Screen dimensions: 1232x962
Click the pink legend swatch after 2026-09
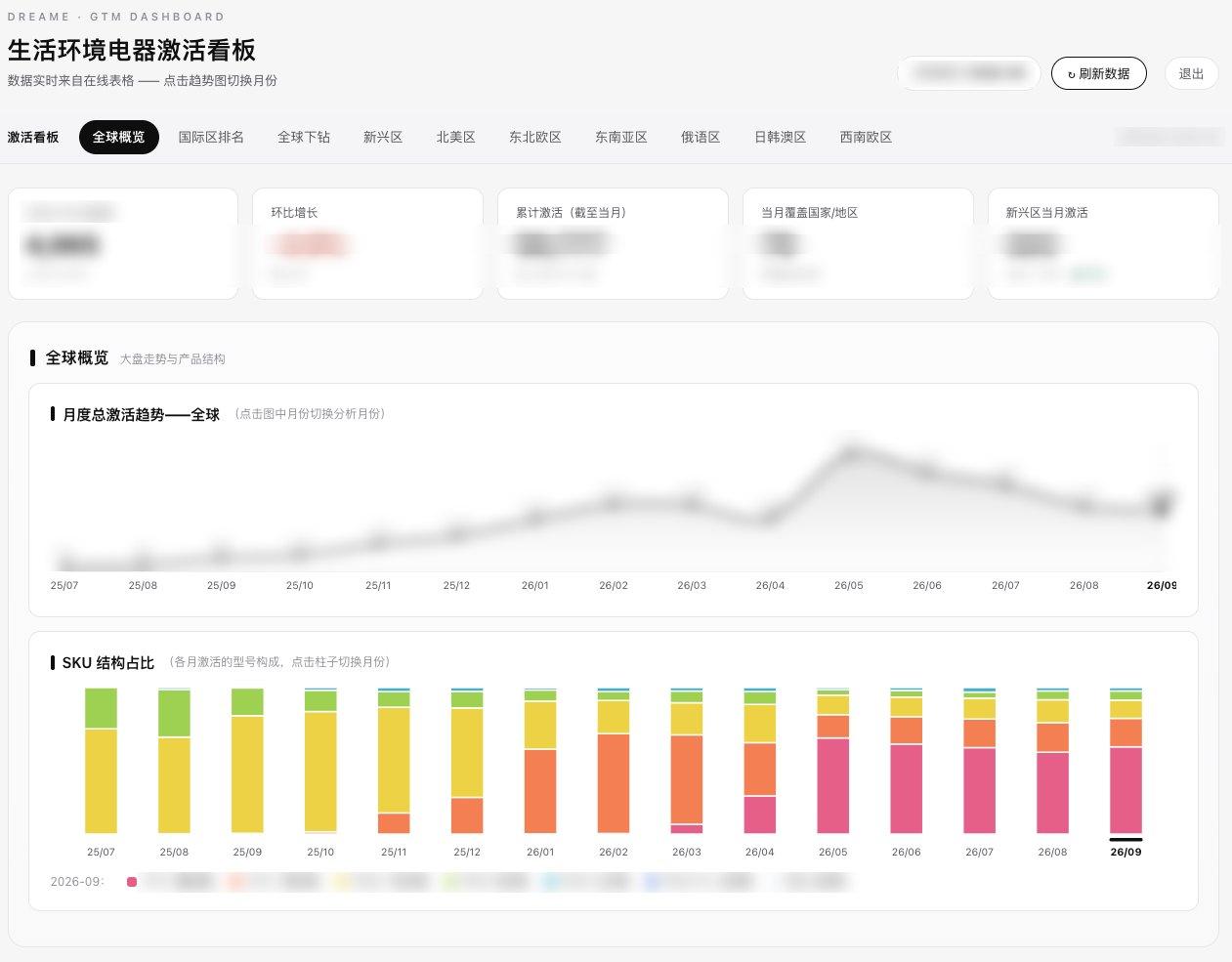coord(132,882)
